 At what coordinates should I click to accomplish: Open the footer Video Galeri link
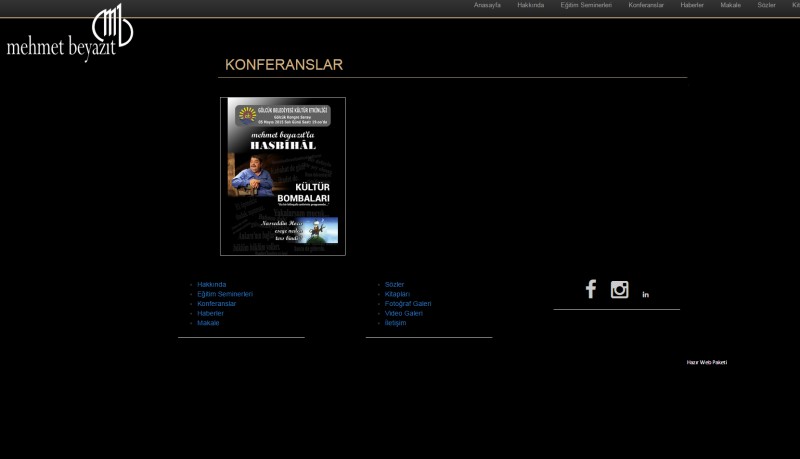404,314
